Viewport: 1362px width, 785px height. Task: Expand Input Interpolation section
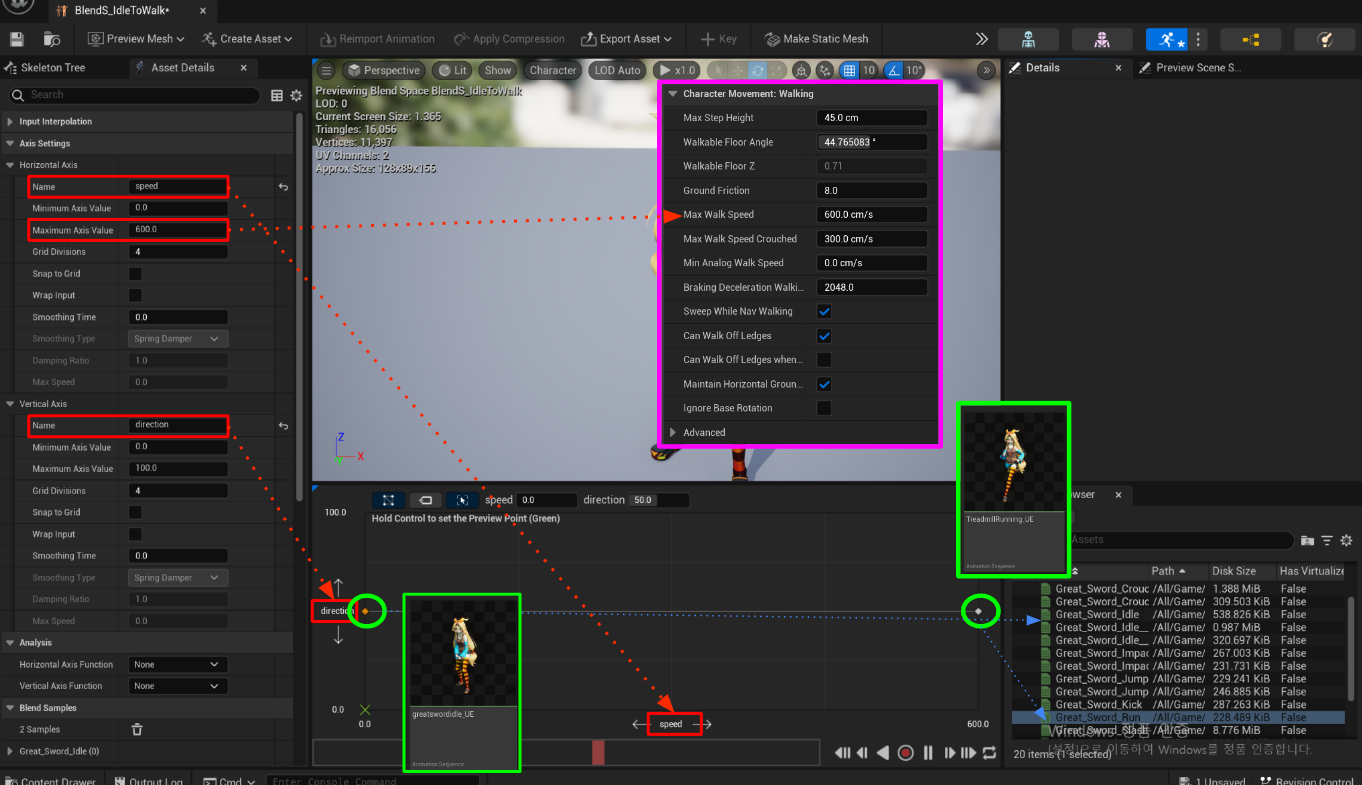pos(11,122)
